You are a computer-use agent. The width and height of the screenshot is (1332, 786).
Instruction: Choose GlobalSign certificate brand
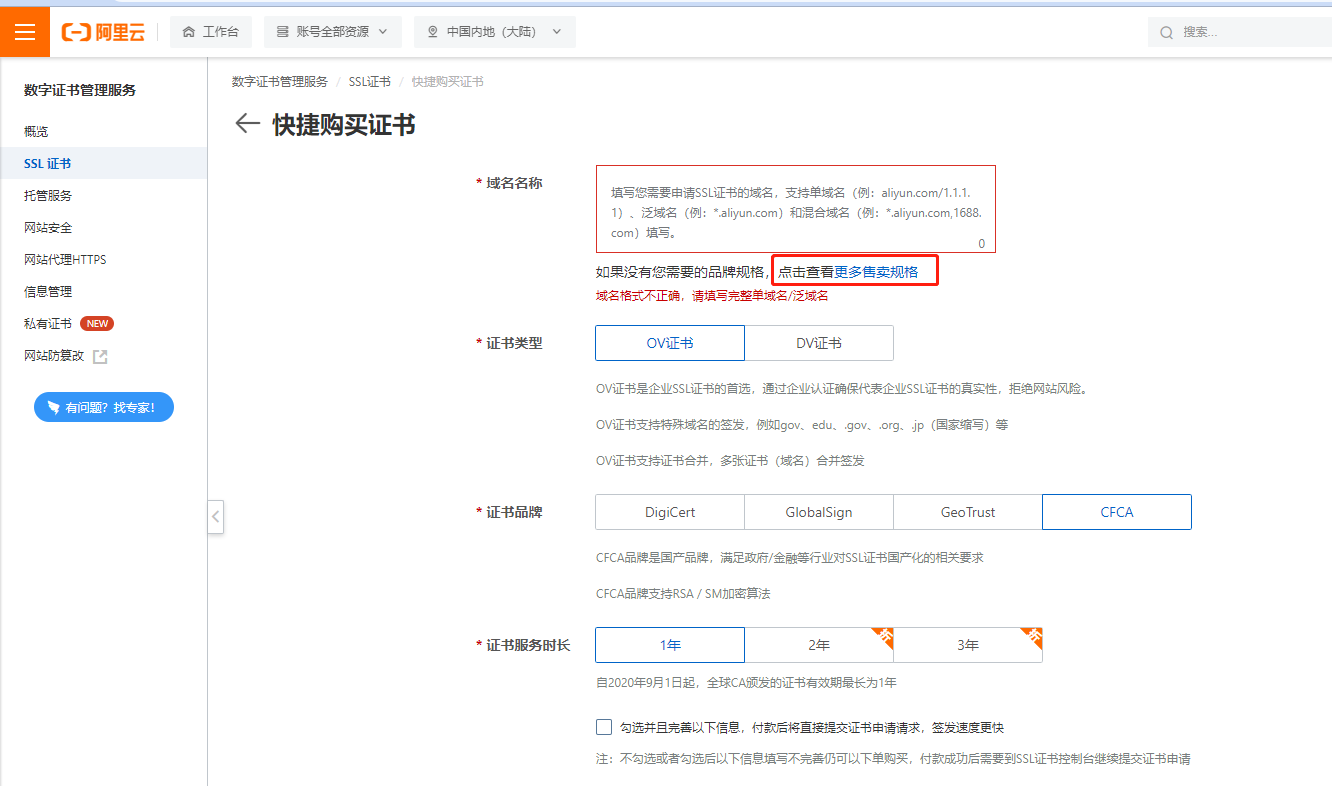pyautogui.click(x=819, y=512)
